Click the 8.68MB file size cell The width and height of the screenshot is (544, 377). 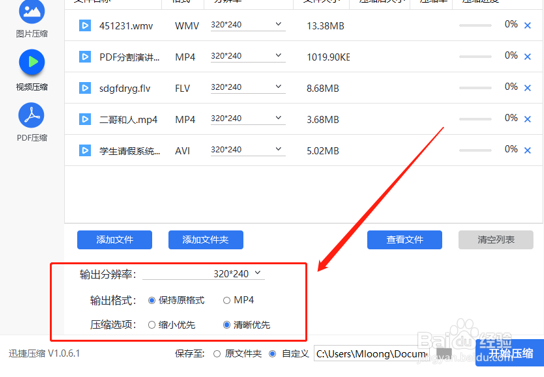pyautogui.click(x=323, y=88)
